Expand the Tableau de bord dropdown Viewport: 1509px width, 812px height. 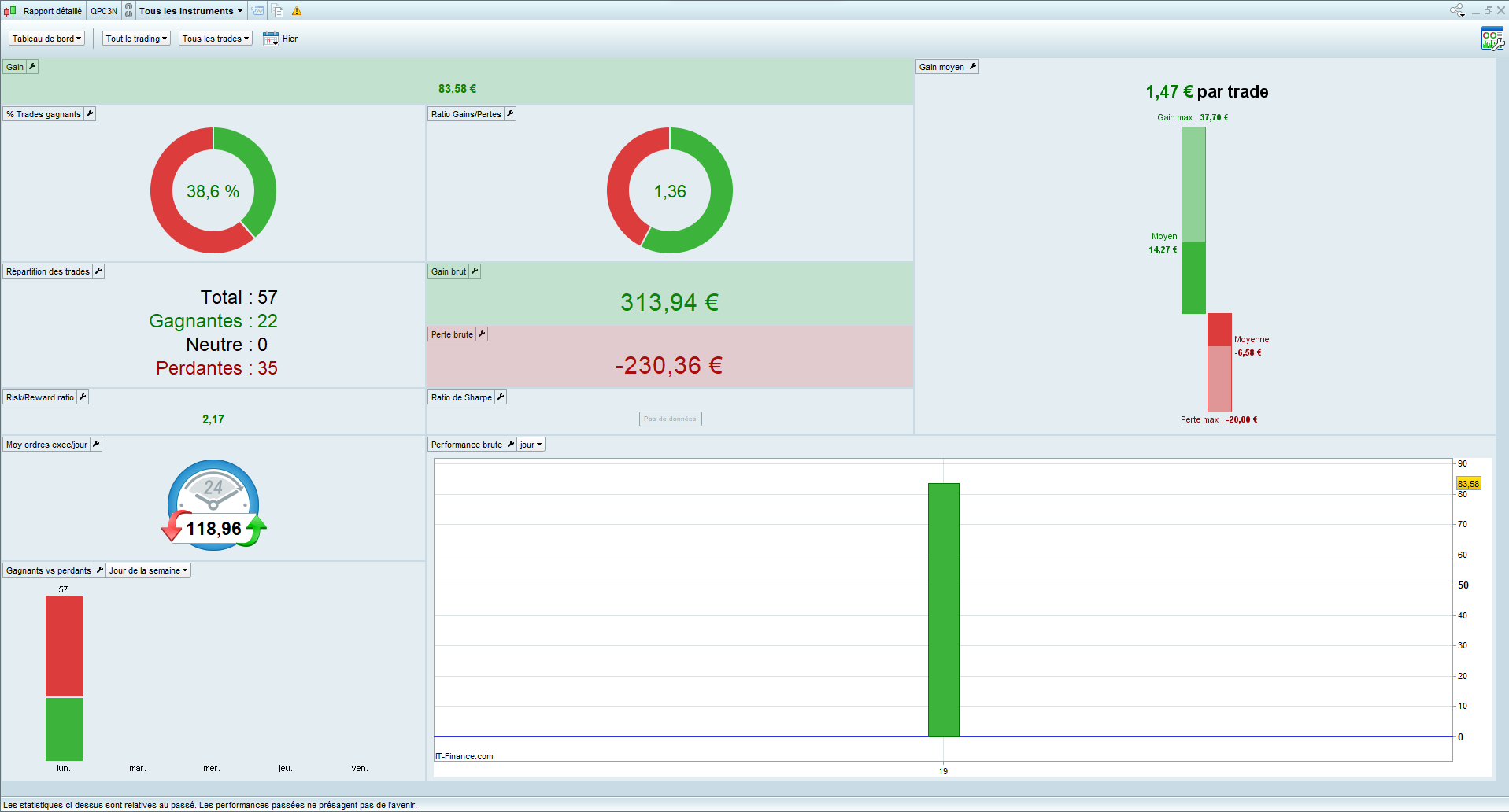coord(46,39)
